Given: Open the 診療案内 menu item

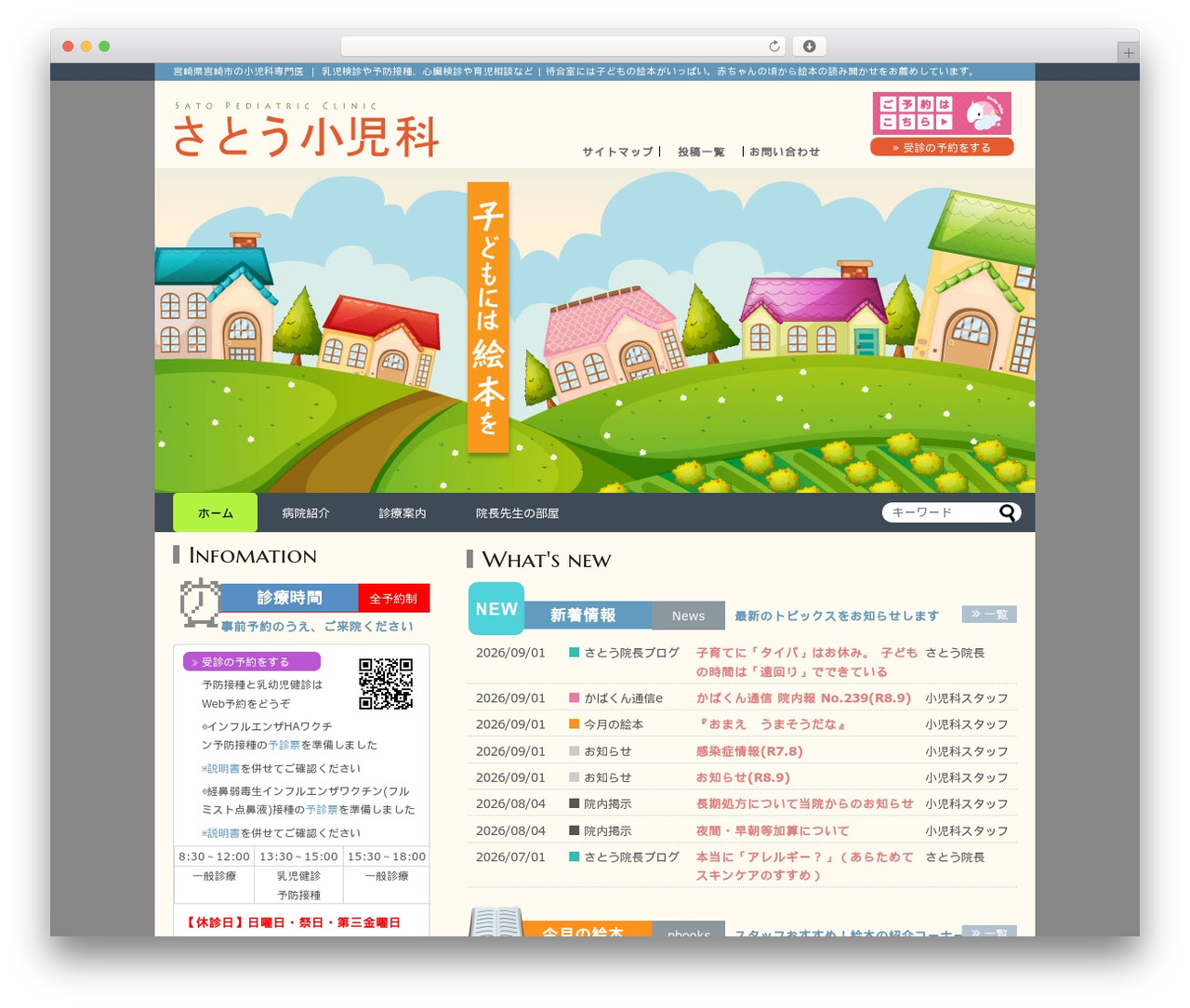Looking at the screenshot, I should pyautogui.click(x=403, y=512).
